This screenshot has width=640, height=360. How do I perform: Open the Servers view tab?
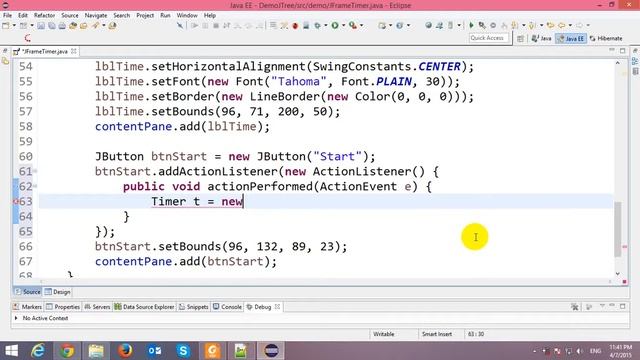pos(97,307)
